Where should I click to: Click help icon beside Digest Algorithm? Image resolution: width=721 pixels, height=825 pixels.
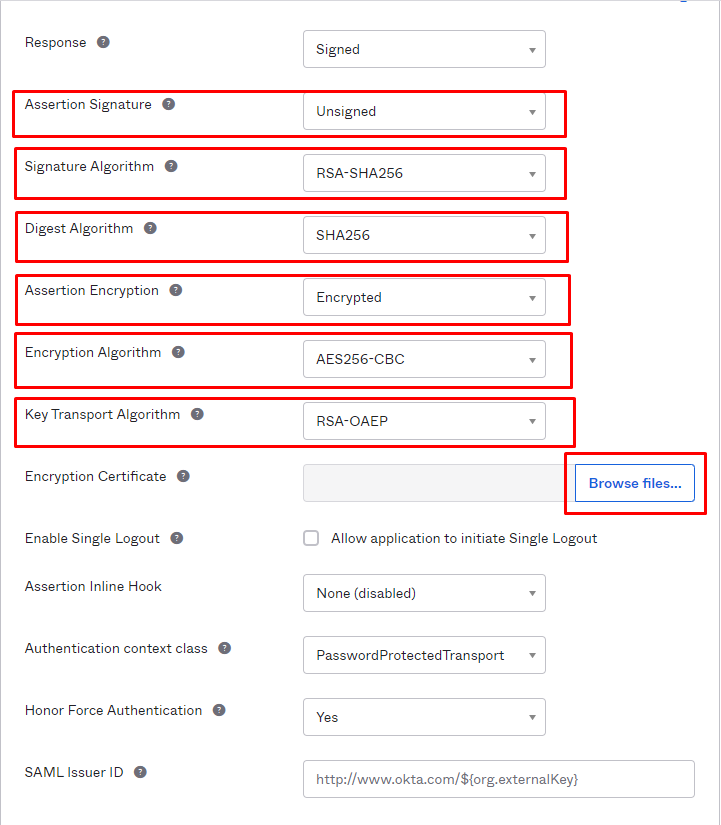[x=151, y=228]
